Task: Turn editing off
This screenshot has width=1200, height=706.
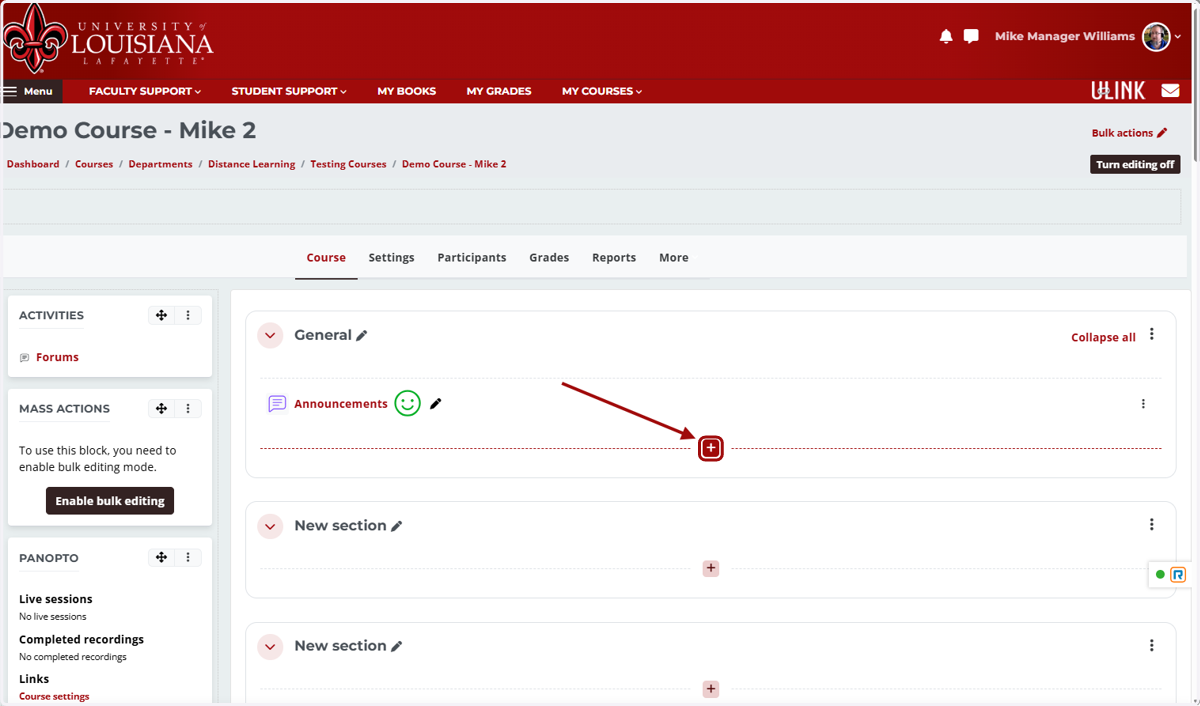Action: [x=1135, y=164]
